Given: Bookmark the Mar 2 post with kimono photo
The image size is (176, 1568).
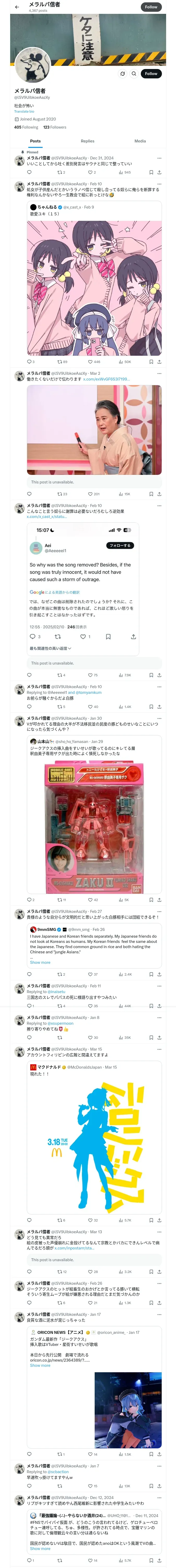Looking at the screenshot, I should click(151, 494).
